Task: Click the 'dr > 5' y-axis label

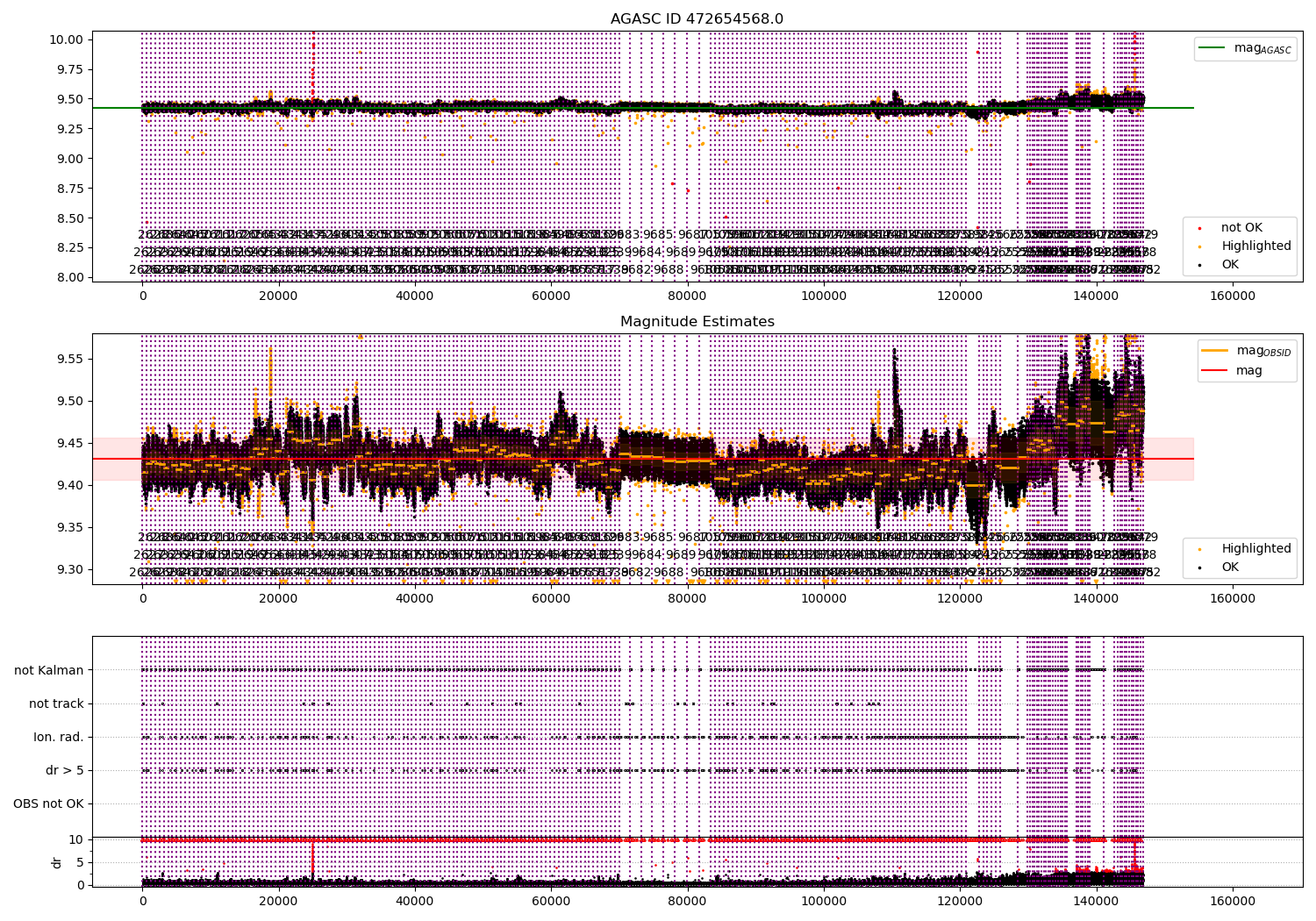Action: pos(65,770)
